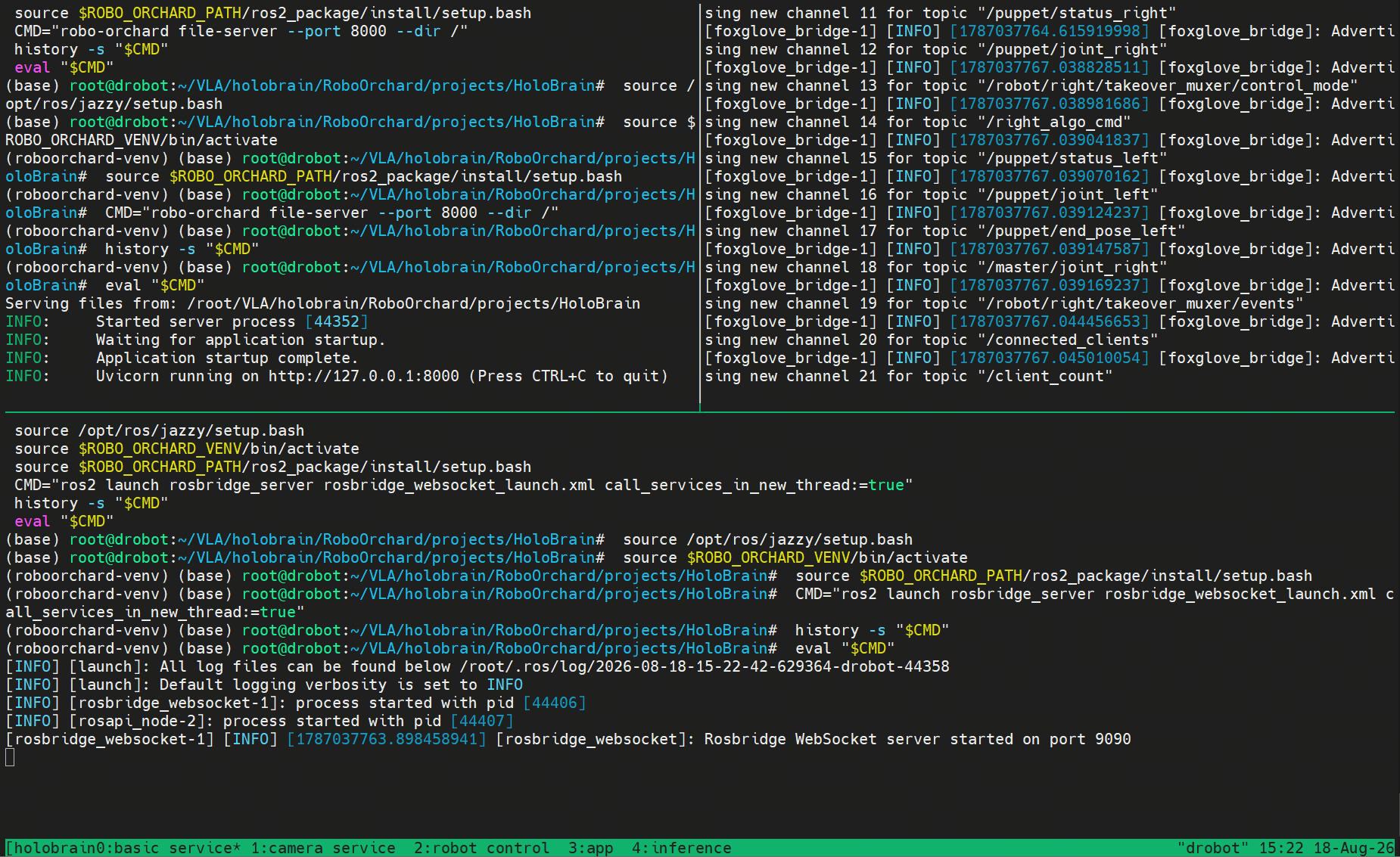Switch to '3:app' tmux window
1400x857 pixels.
(x=591, y=848)
